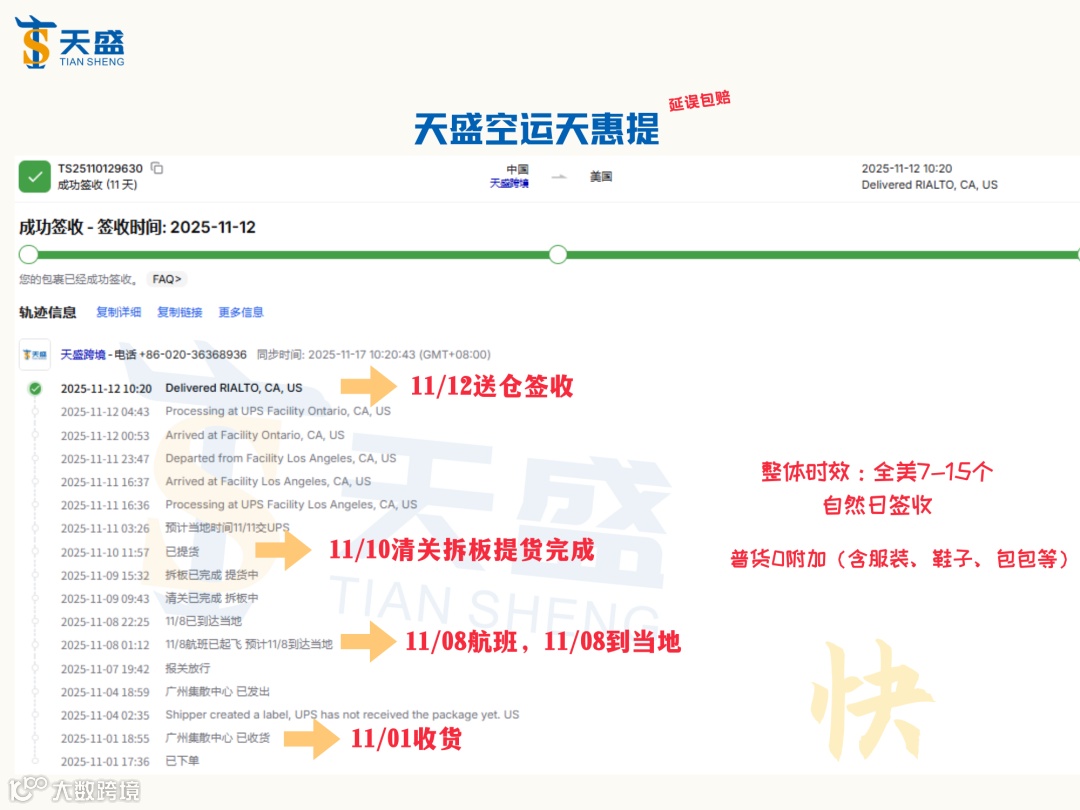Image resolution: width=1080 pixels, height=810 pixels.
Task: Select row '11/8航班已起飞 预计11/8到达当地'
Action: (x=196, y=645)
